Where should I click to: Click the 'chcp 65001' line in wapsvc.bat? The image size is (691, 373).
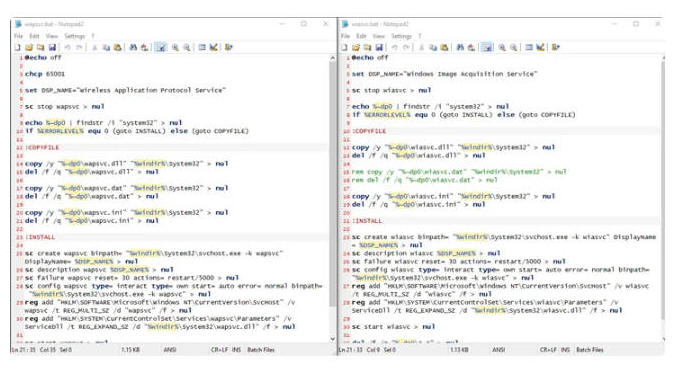pos(45,74)
